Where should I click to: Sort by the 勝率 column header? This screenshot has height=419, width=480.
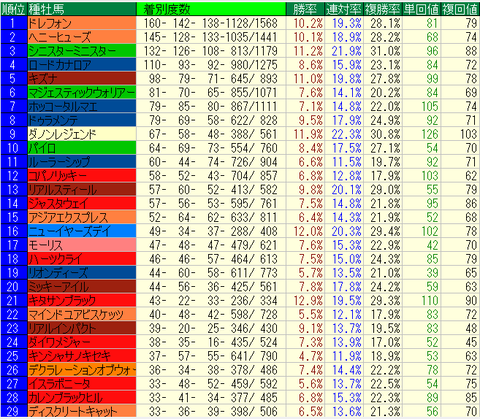point(305,9)
